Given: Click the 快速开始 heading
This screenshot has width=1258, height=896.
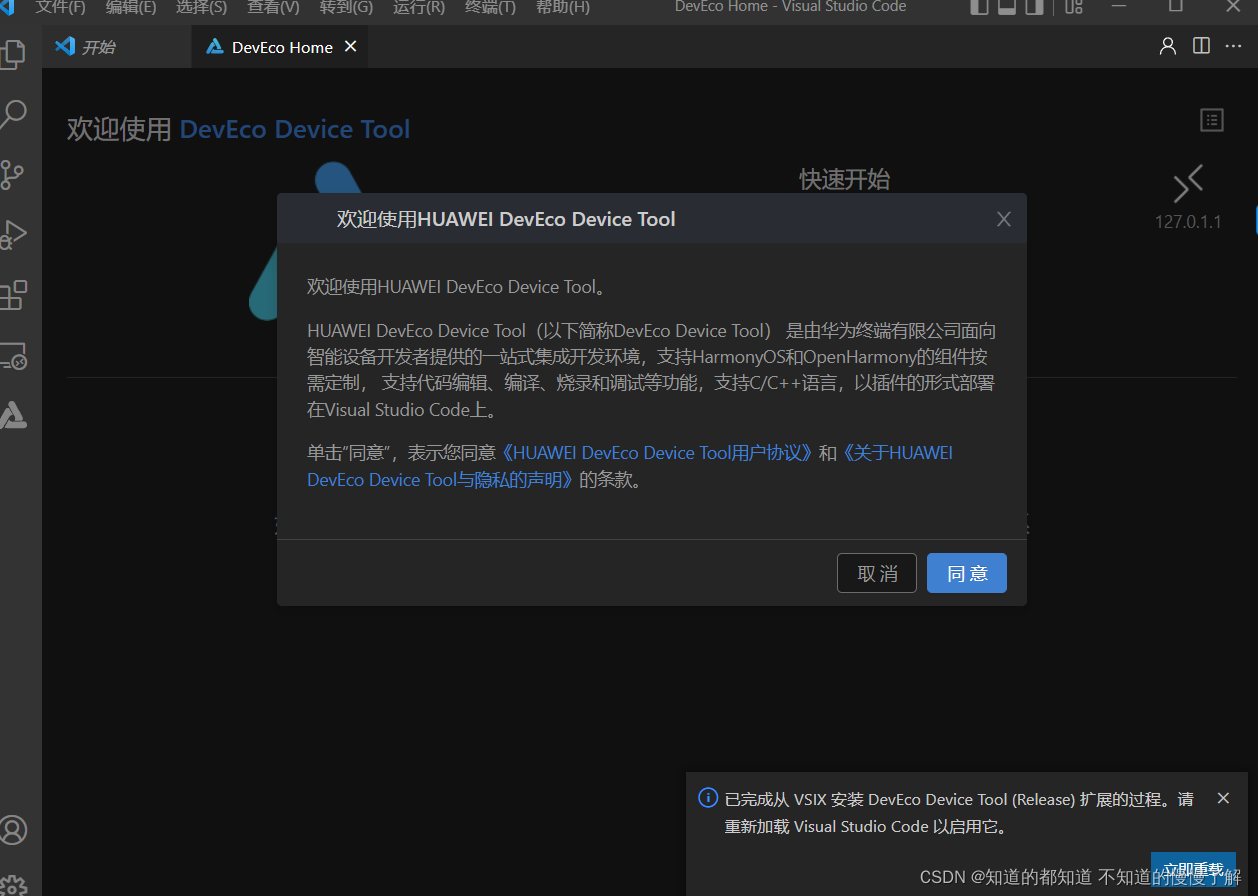Looking at the screenshot, I should (x=844, y=179).
